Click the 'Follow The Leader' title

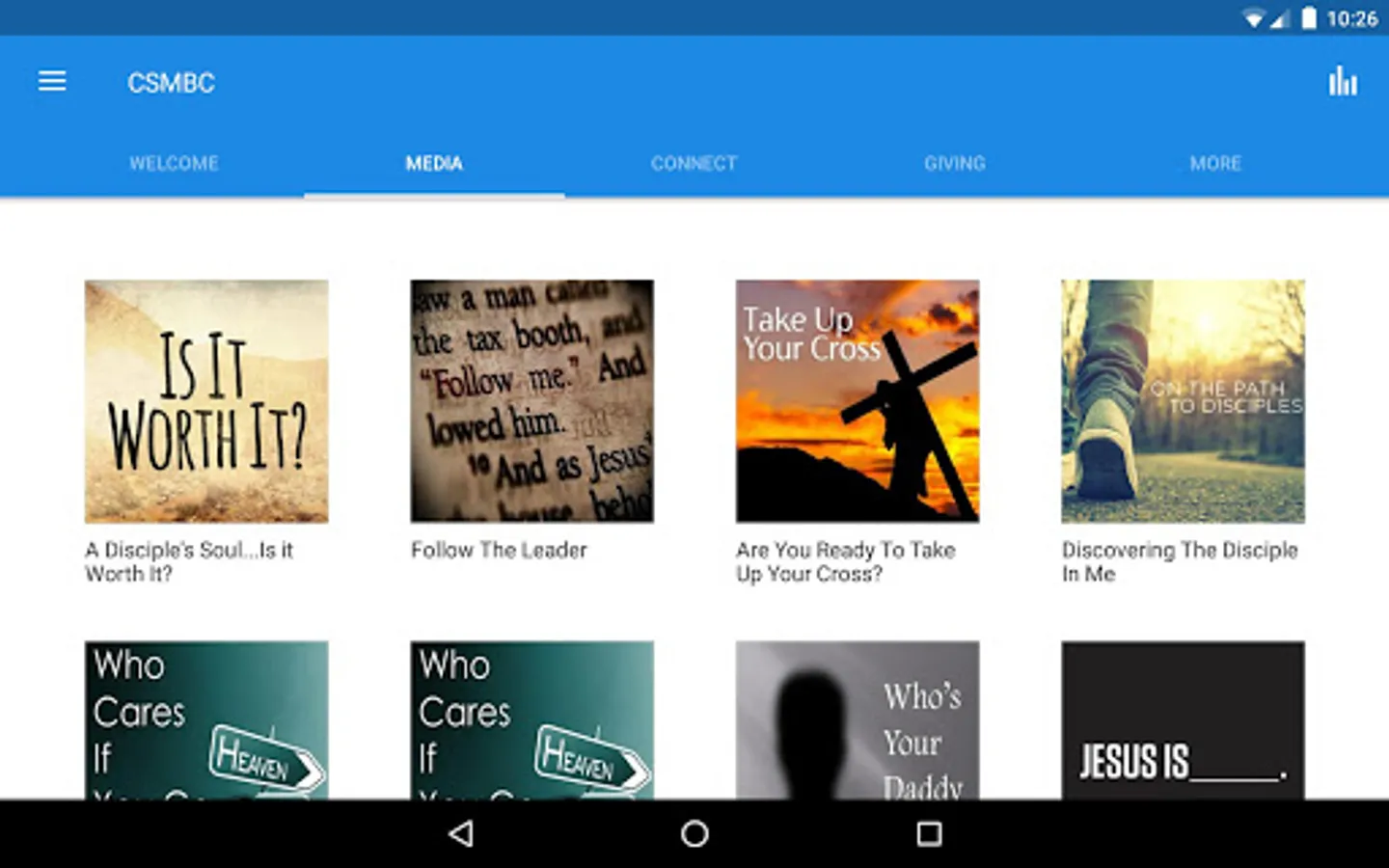pos(499,550)
